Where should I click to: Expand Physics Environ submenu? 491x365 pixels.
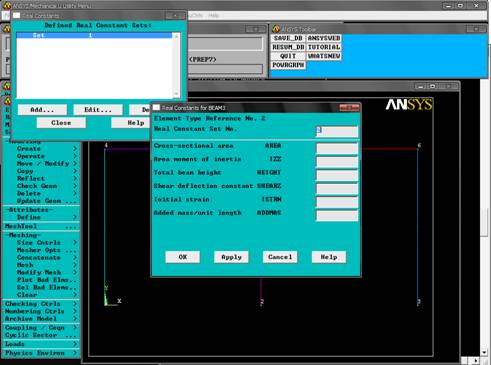[x=42, y=353]
